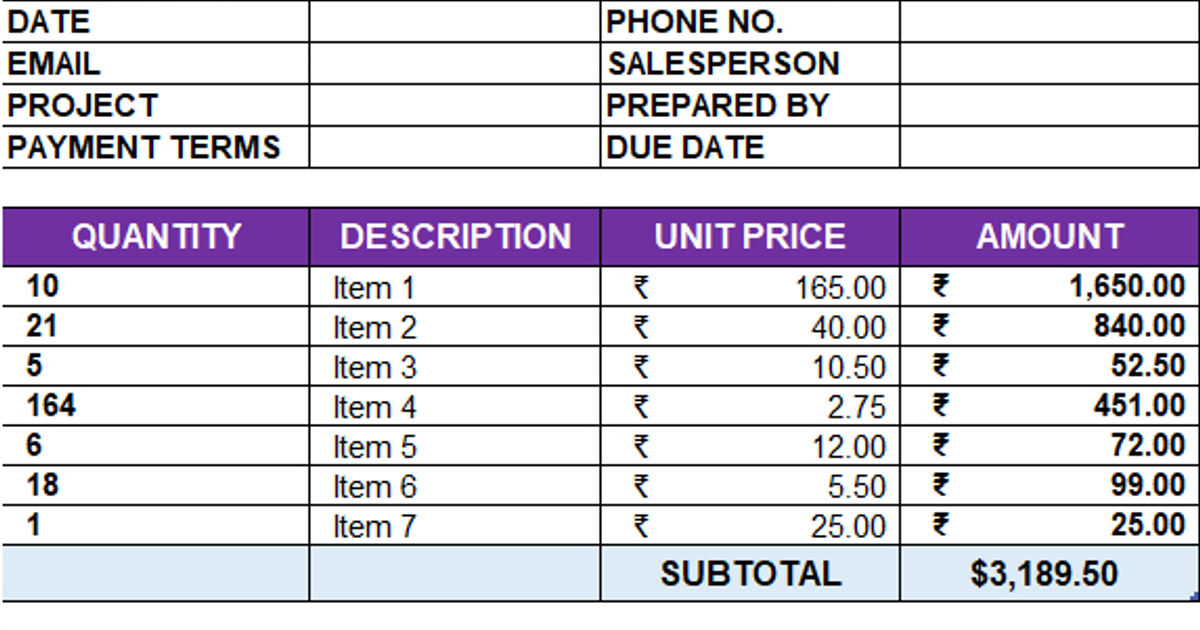Click the blank PREPARED BY value cell
1200x630 pixels.
[1049, 105]
